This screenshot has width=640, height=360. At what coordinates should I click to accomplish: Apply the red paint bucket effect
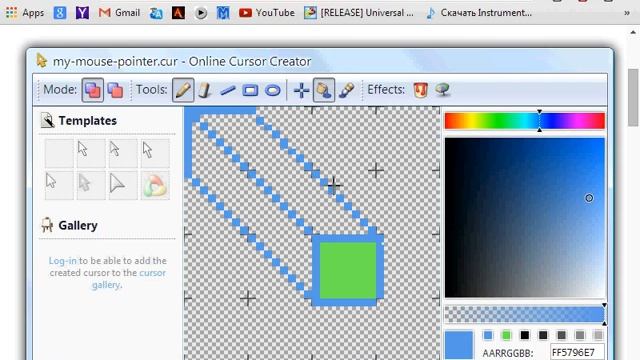pos(420,90)
